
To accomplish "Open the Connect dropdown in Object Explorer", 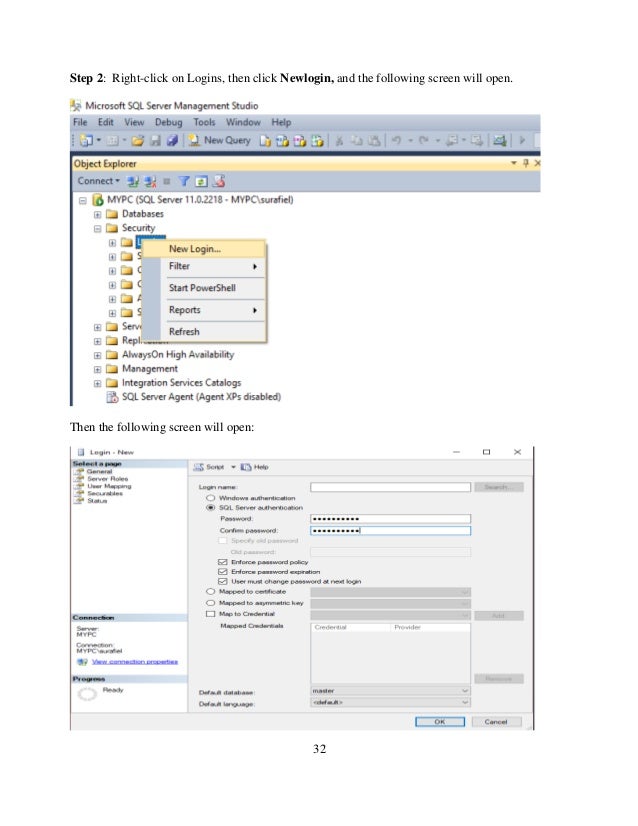I will [x=99, y=181].
